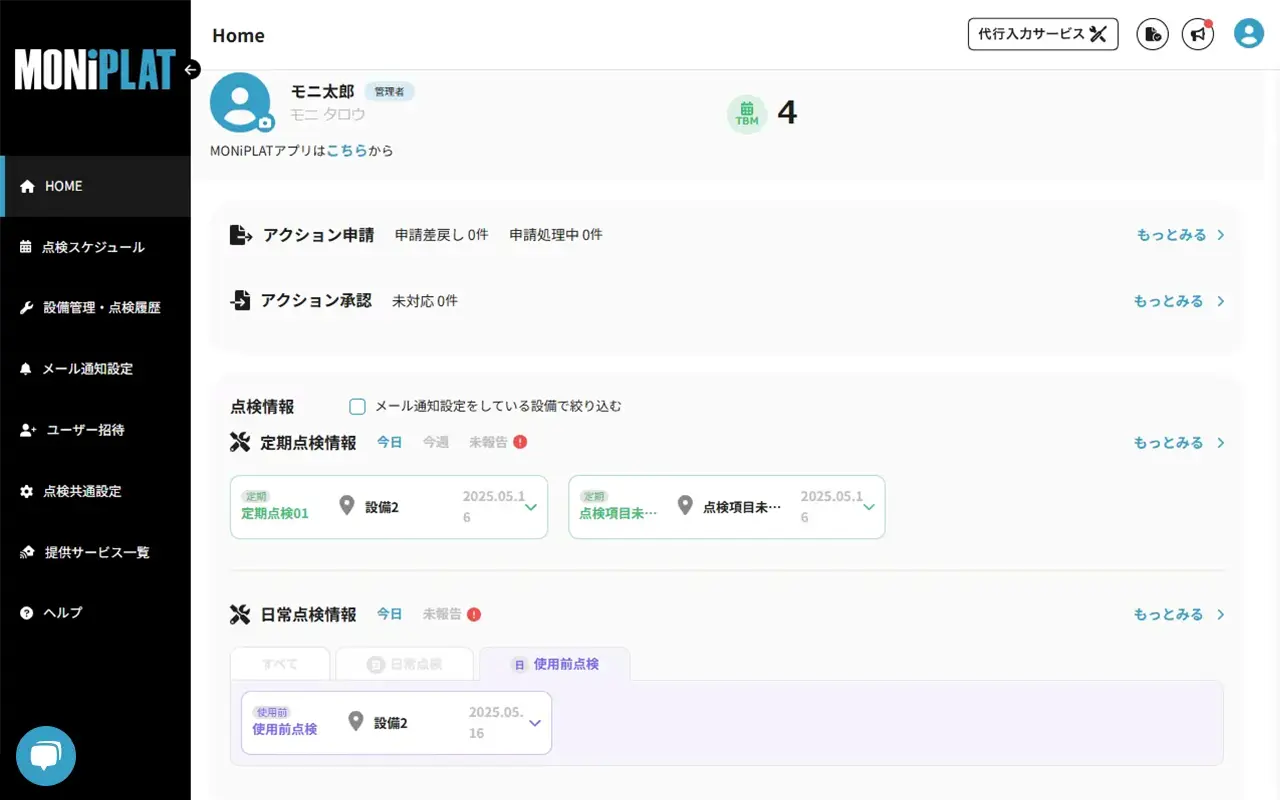Enable the メール通知設定 filter checkbox
This screenshot has width=1280, height=800.
357,406
